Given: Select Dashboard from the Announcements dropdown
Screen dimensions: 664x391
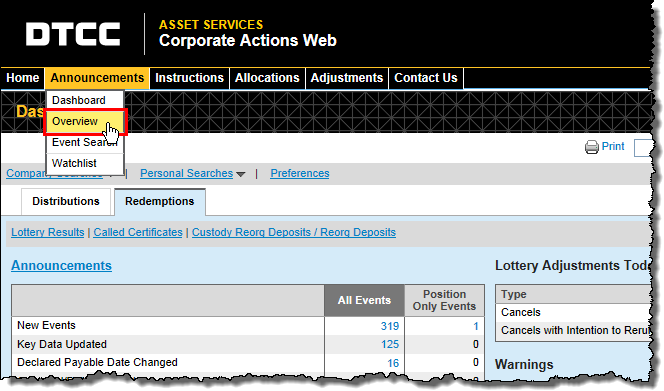Looking at the screenshot, I should pyautogui.click(x=85, y=100).
